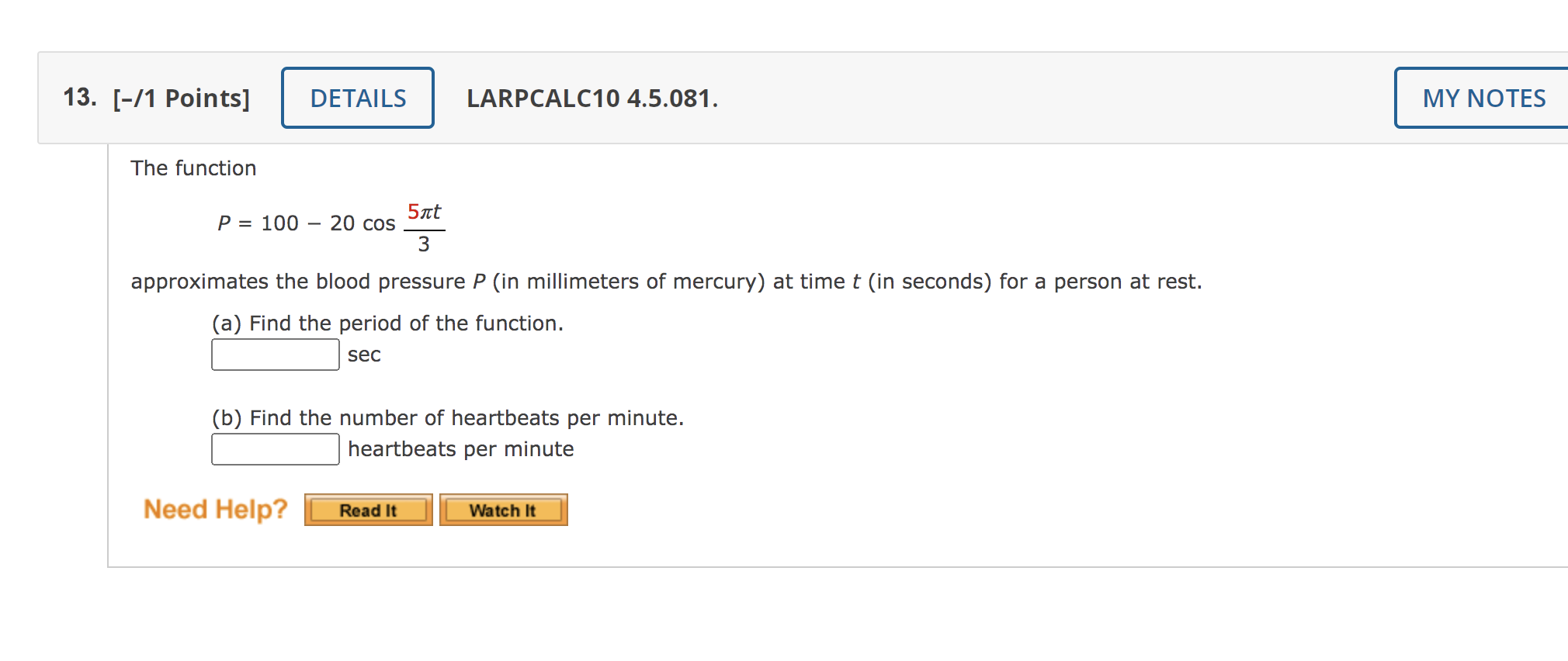
Task: Click part (a) Find the period prompt
Action: (387, 324)
